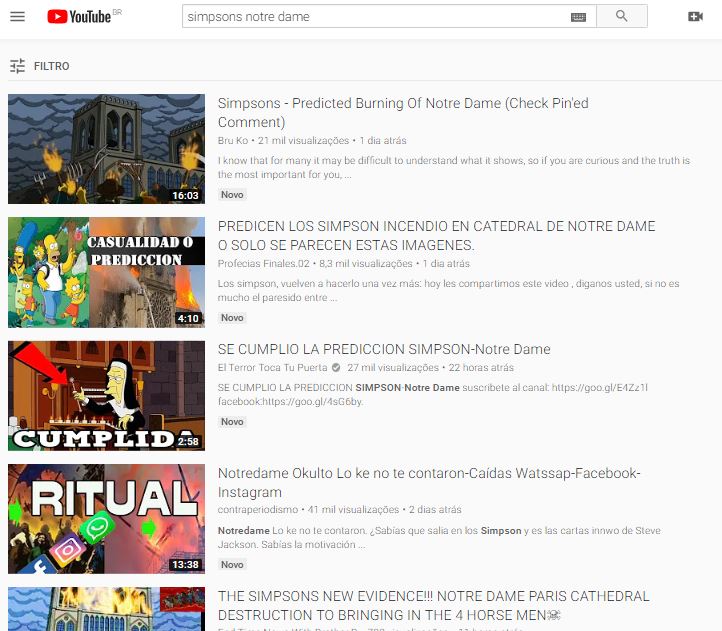Visit El Terror Toca Tu Puerta channel

pyautogui.click(x=273, y=368)
